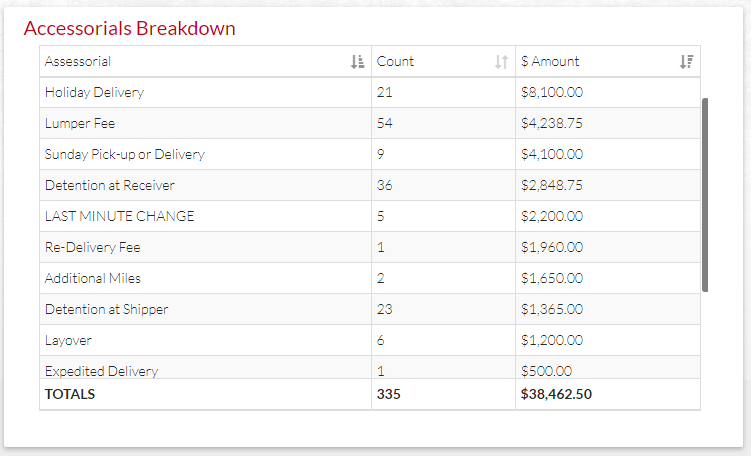Sort table by Assessorial column icon
Image resolution: width=751 pixels, height=456 pixels.
357,62
